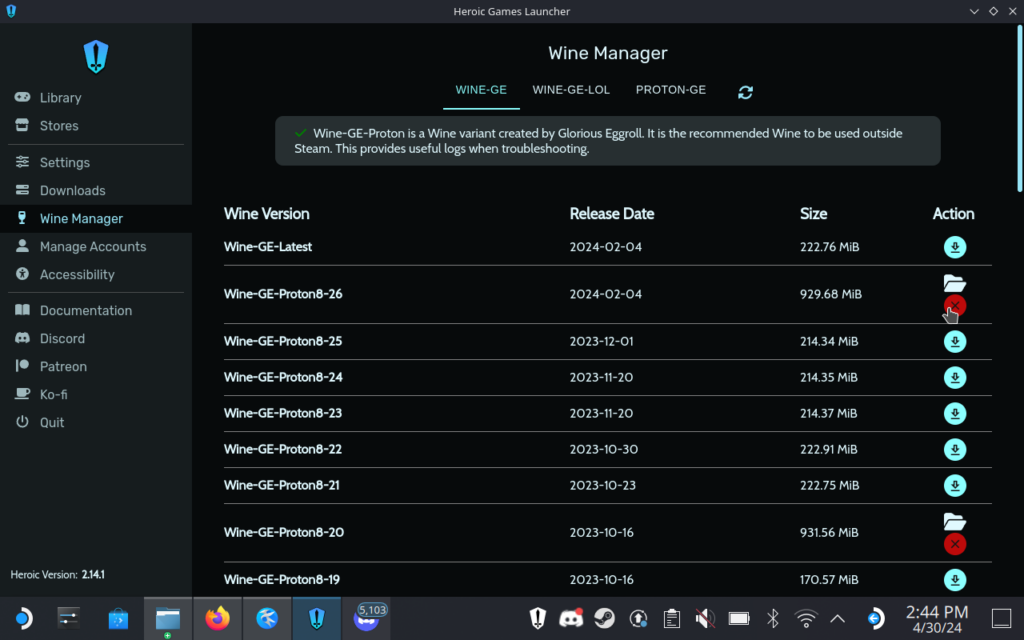
Task: Open Accessibility in the sidebar
Action: 96,274
